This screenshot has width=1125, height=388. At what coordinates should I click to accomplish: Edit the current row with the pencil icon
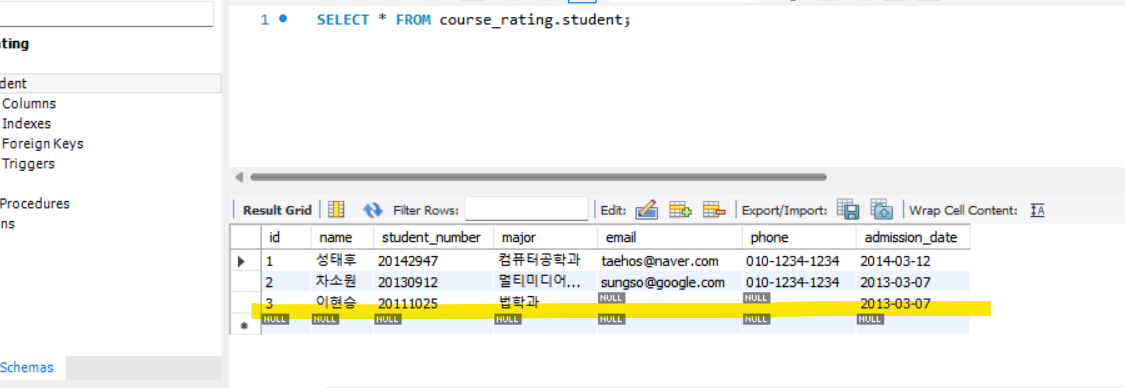point(646,209)
